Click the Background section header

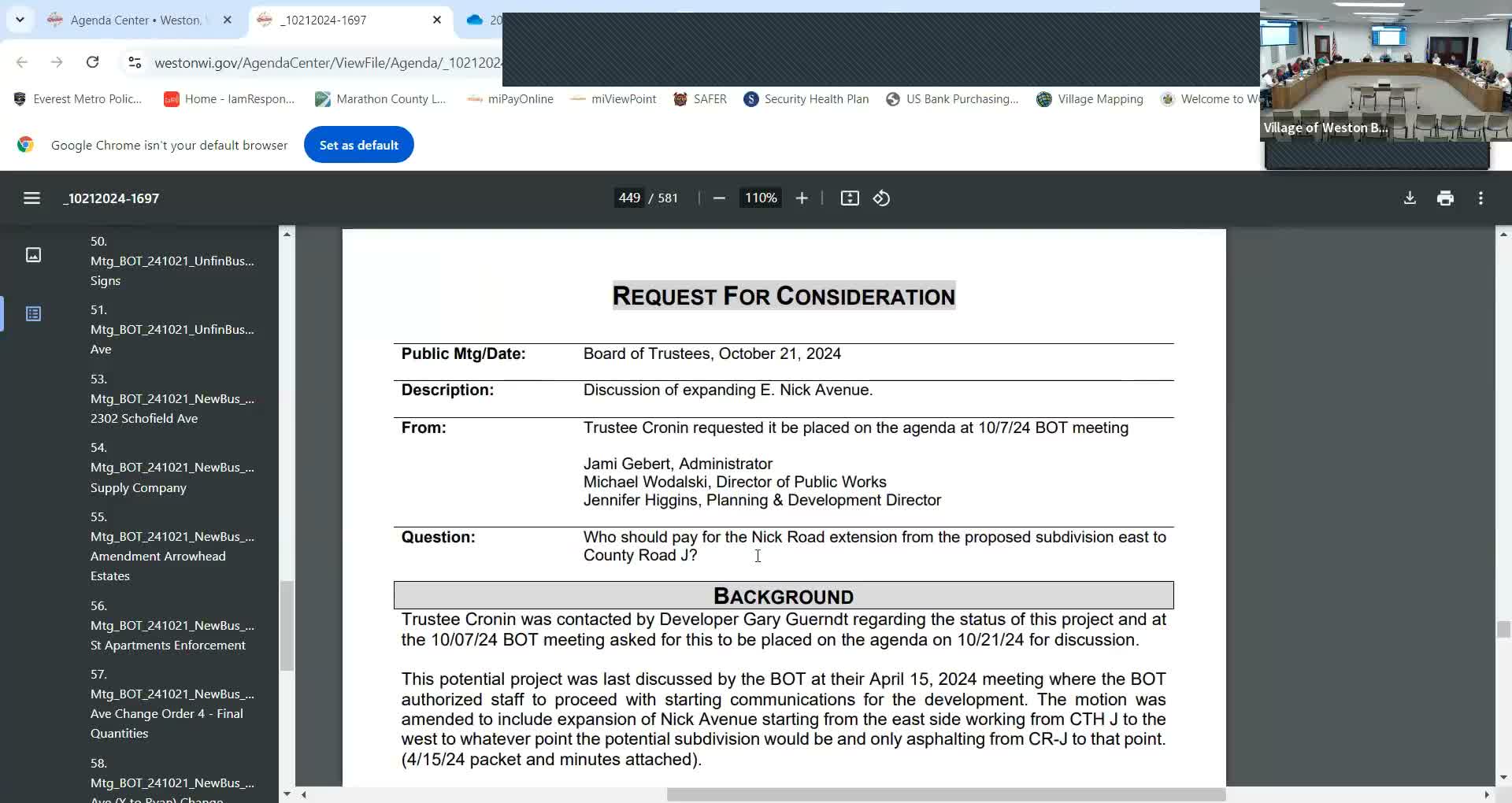pos(784,595)
